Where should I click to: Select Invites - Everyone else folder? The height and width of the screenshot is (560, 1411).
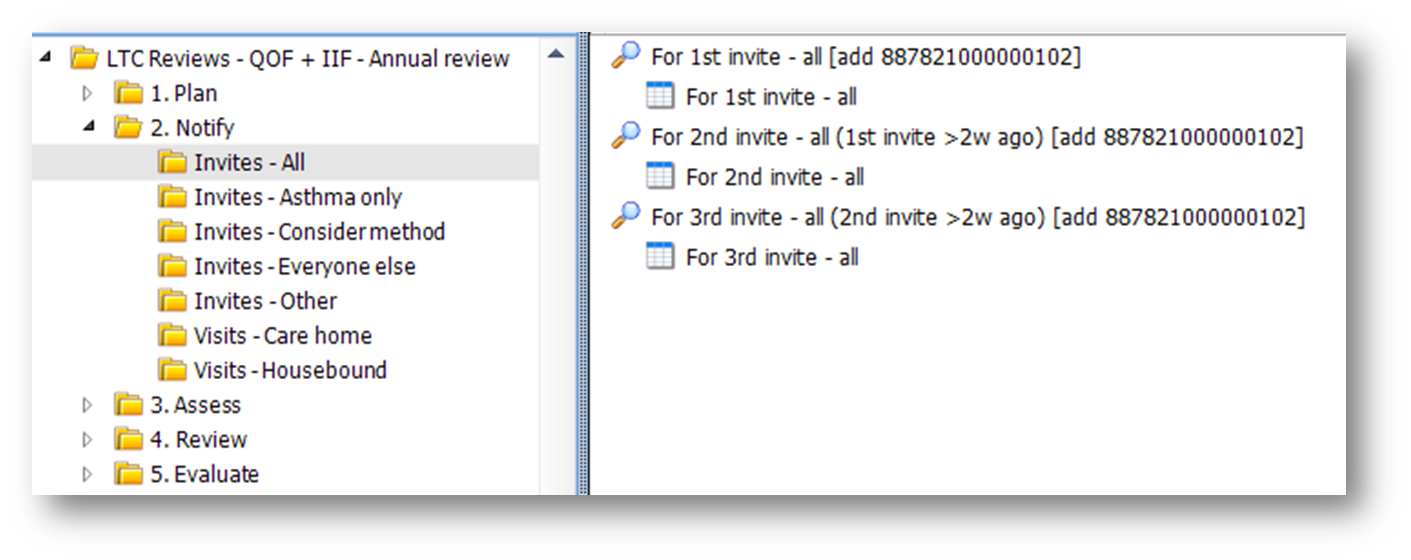pos(304,266)
